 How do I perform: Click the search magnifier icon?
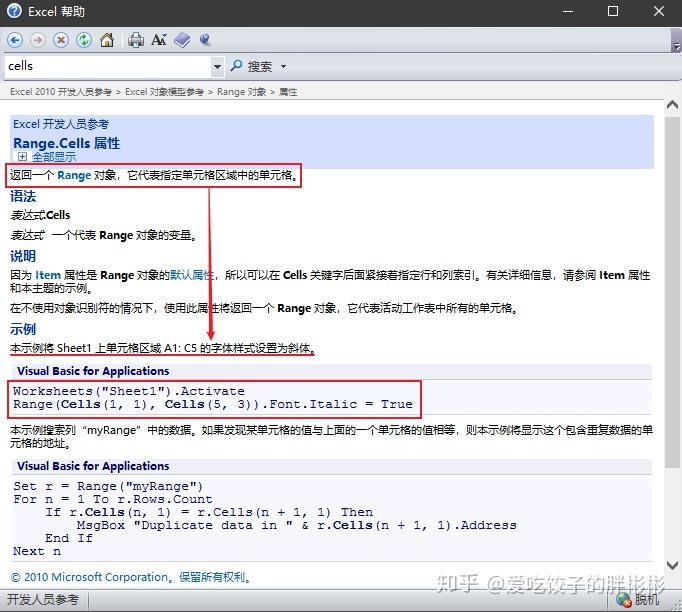click(237, 66)
